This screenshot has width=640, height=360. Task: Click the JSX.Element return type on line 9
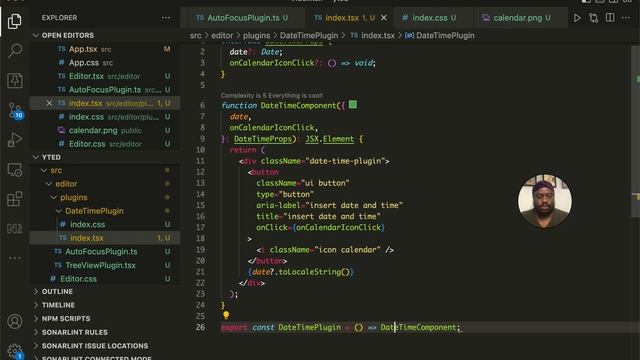(329, 139)
